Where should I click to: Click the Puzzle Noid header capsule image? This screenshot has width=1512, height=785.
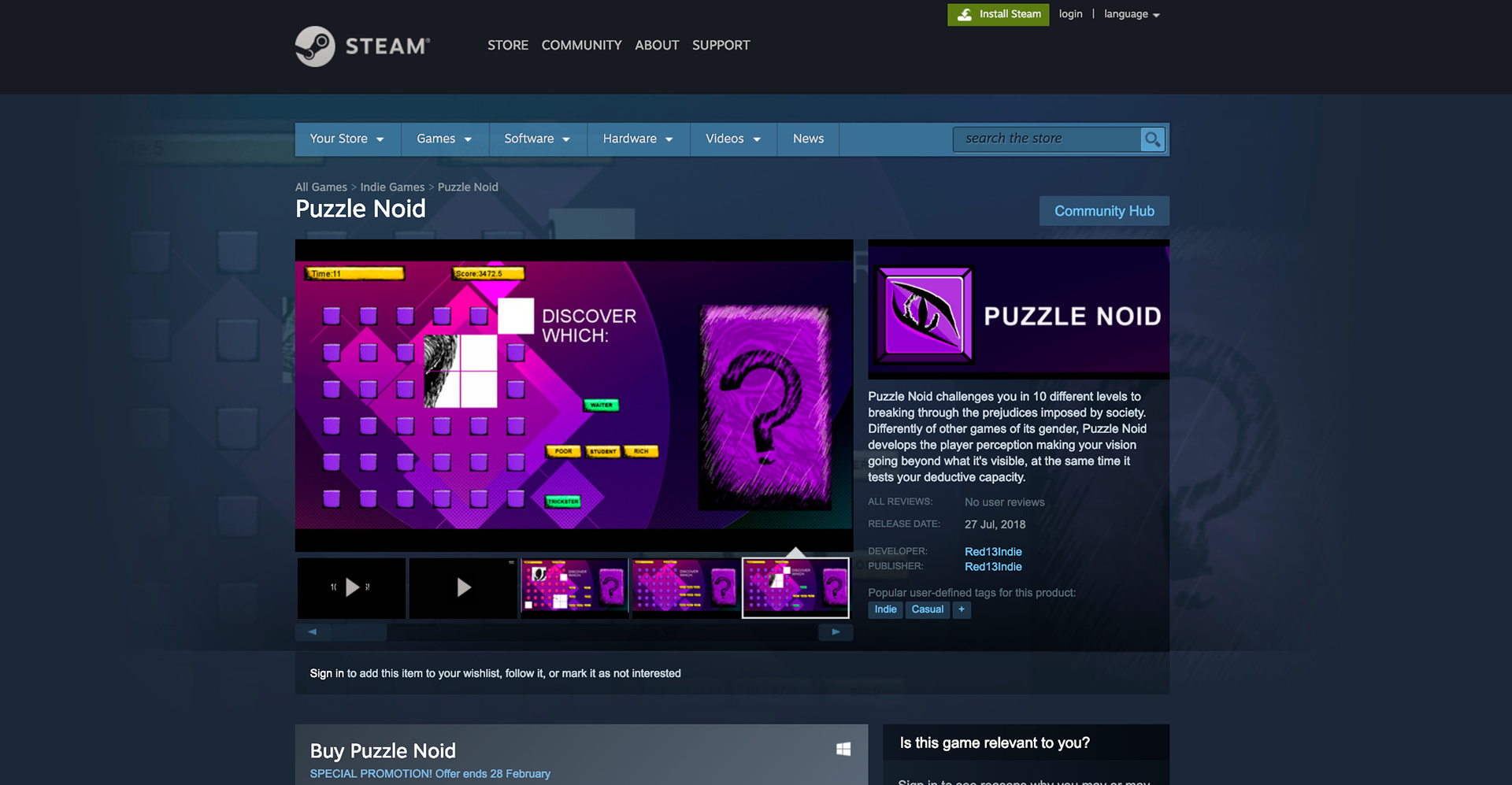[1018, 309]
